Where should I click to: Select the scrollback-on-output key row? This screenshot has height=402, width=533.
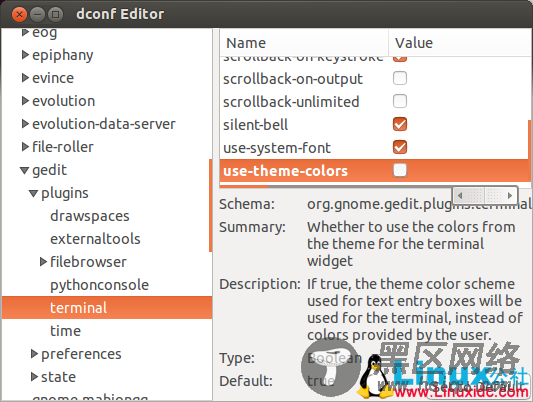(x=374, y=78)
